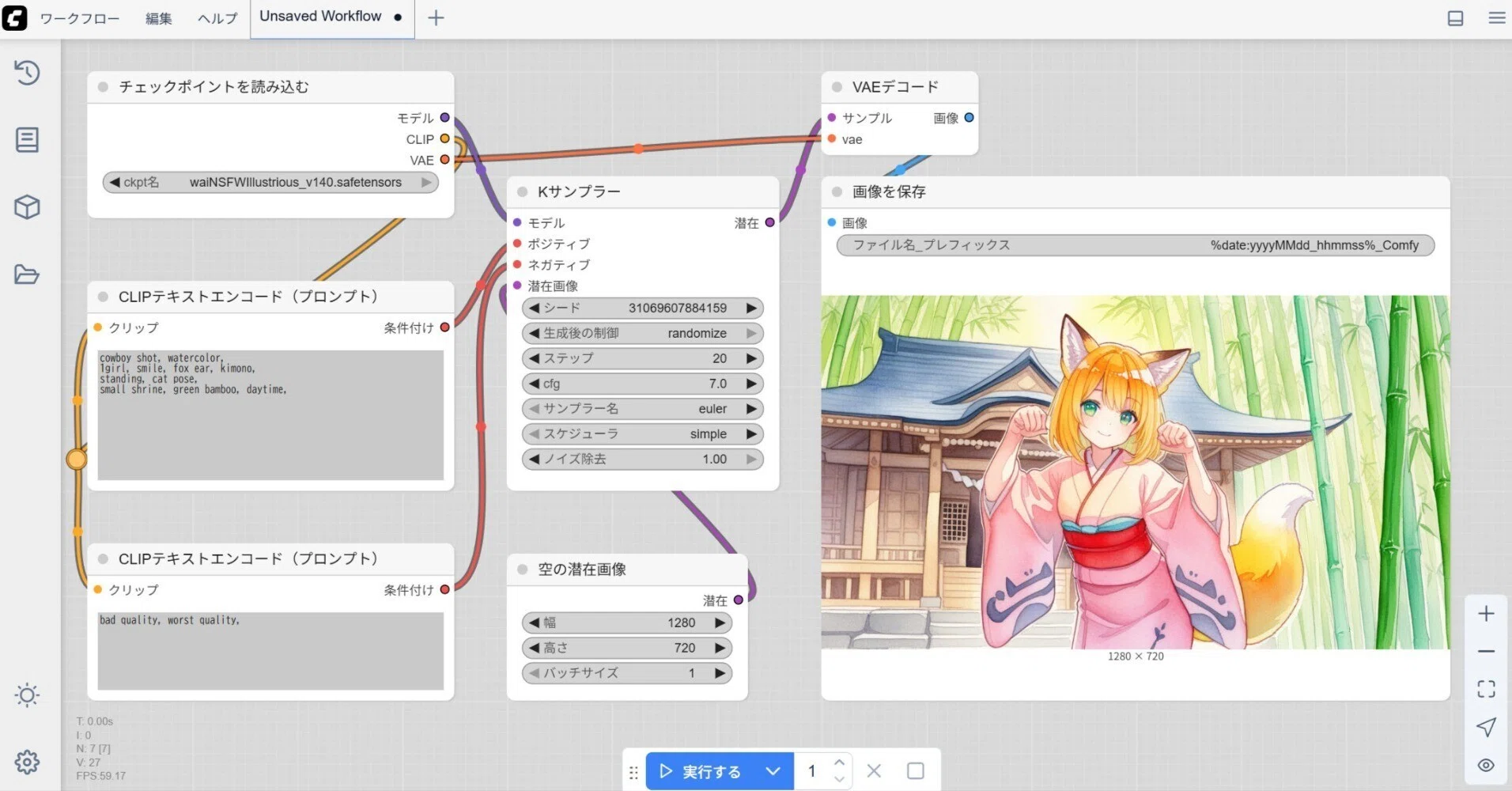Open the 編集 menu
This screenshot has width=1512, height=791.
pos(158,18)
